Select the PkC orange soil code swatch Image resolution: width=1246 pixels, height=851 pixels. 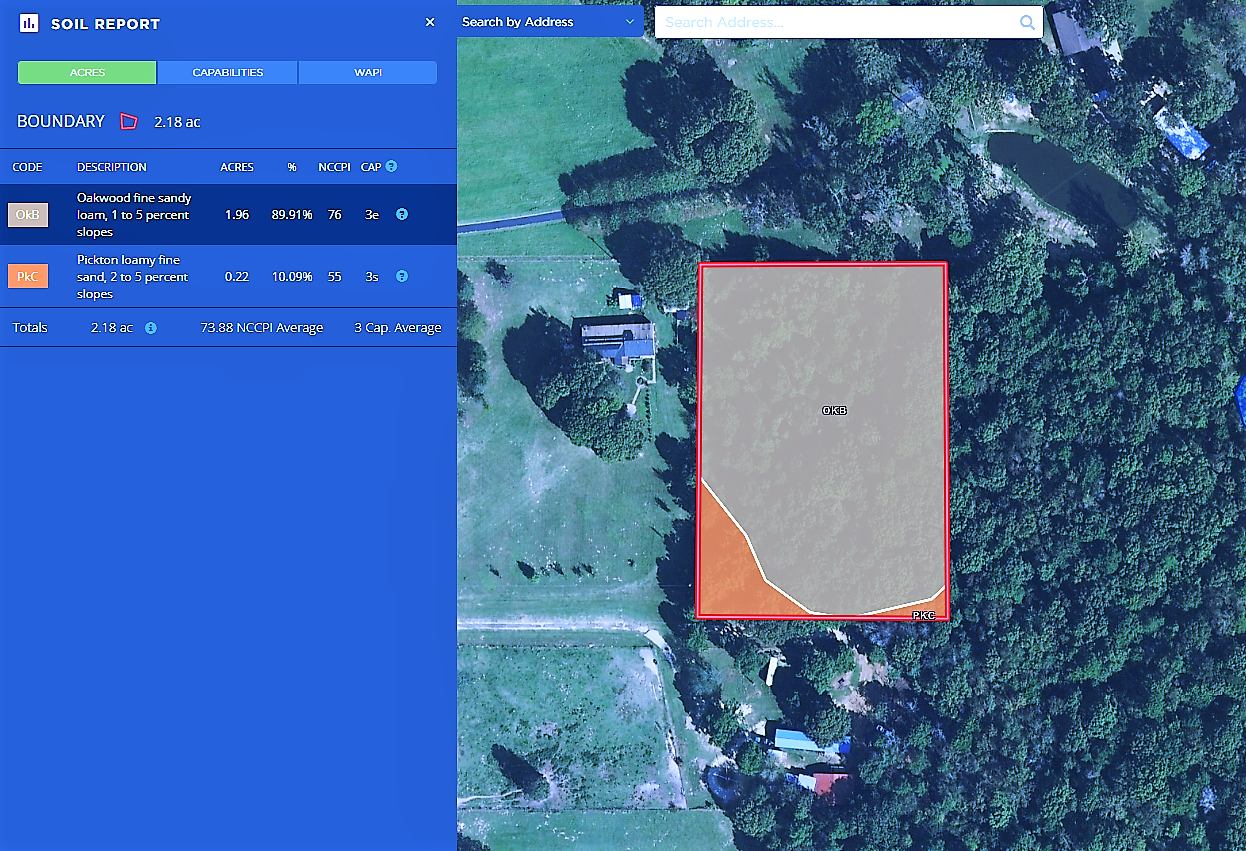click(x=28, y=276)
